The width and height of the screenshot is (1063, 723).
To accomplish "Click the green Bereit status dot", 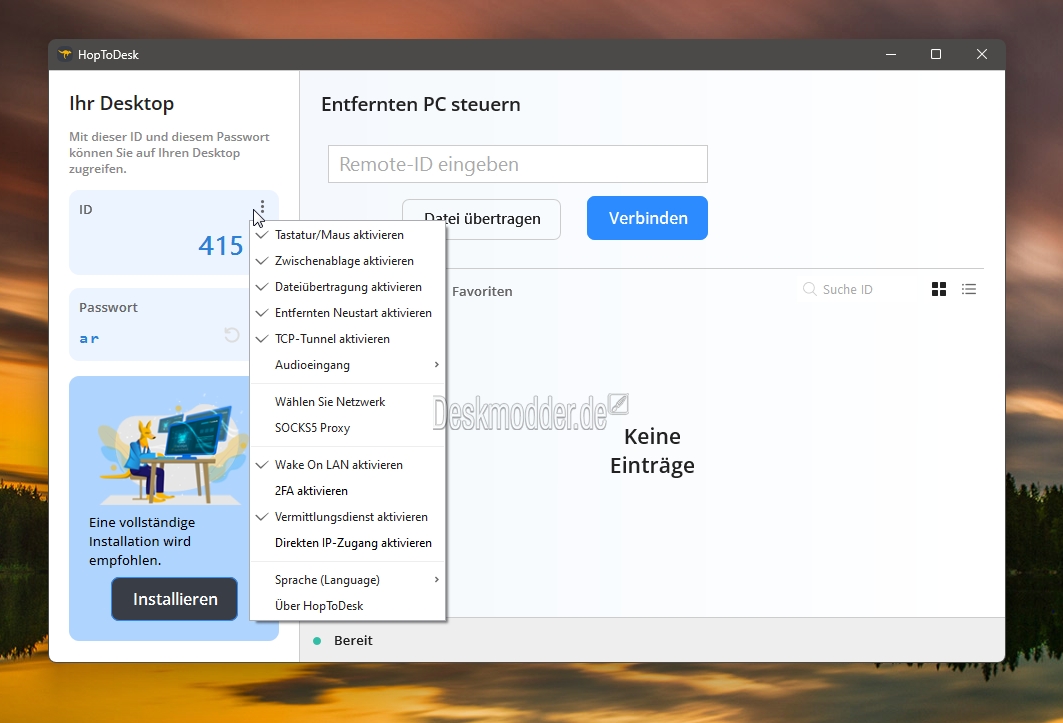I will pyautogui.click(x=317, y=641).
